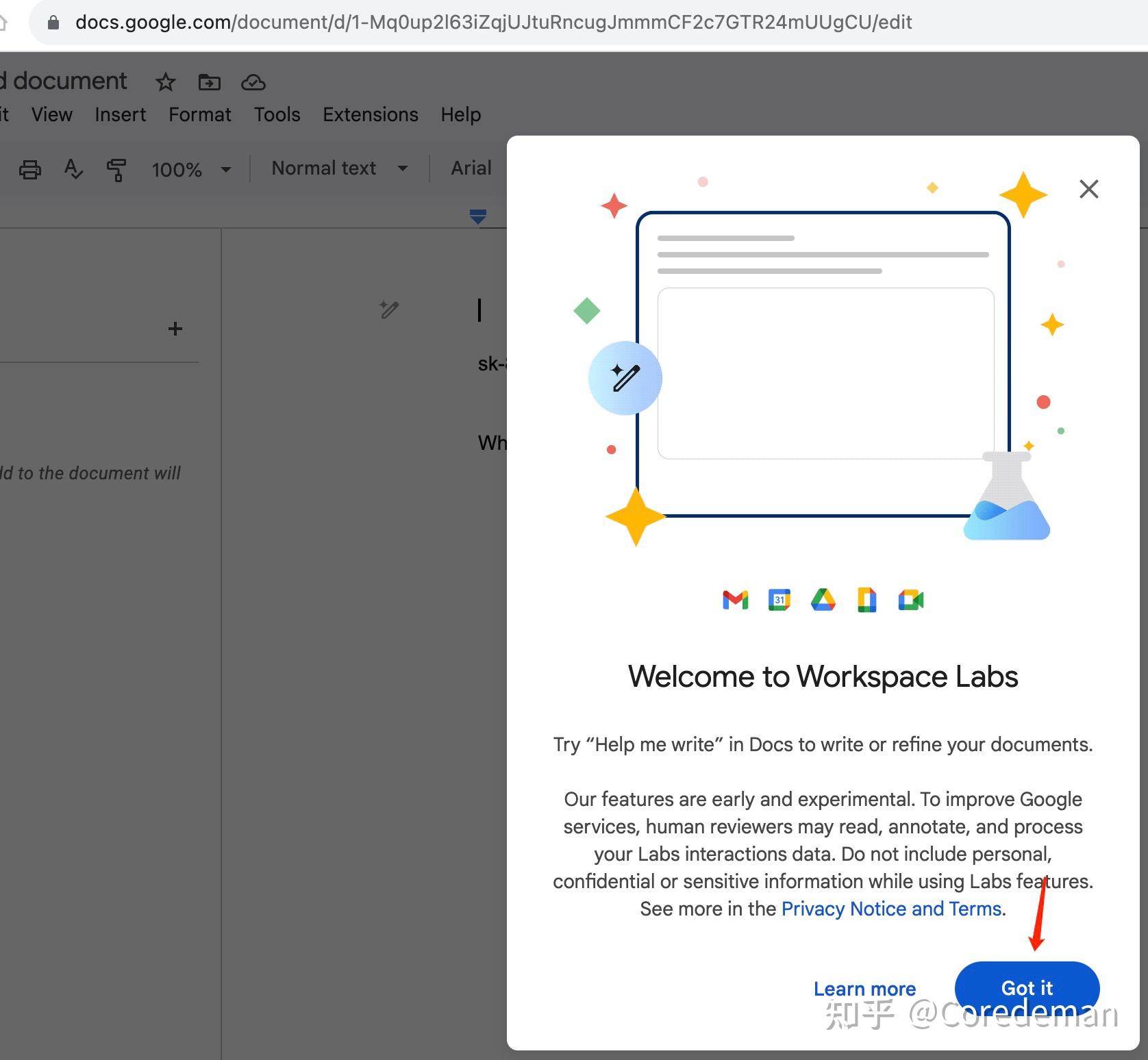Open the Privacy Notice and Terms link
Viewport: 1148px width, 1060px height.
coord(891,909)
